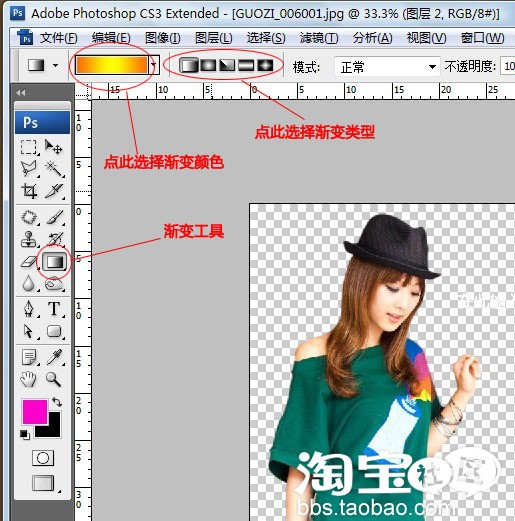
Task: Choose Angle Gradient type
Action: pyautogui.click(x=227, y=65)
